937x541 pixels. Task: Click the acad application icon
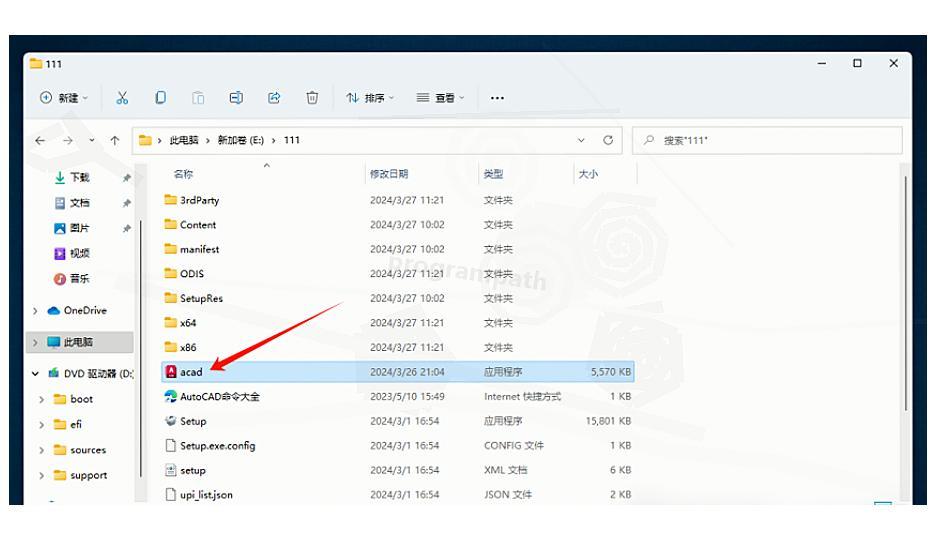(x=171, y=372)
